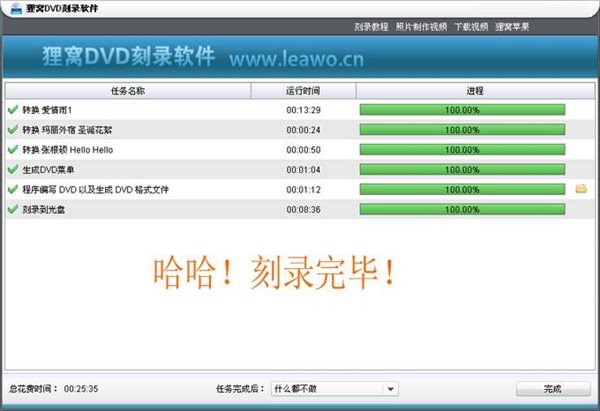
Task: Click the 进程 column header
Action: tap(475, 91)
